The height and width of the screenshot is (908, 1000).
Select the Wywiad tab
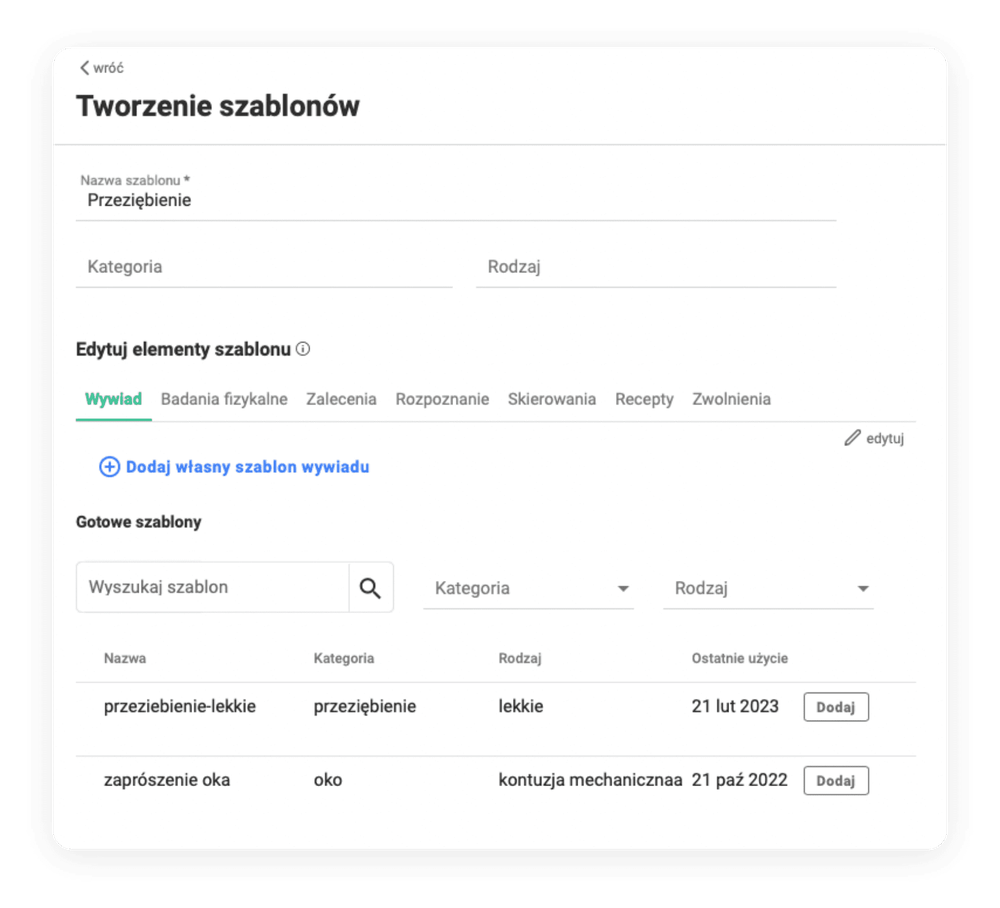(x=113, y=399)
